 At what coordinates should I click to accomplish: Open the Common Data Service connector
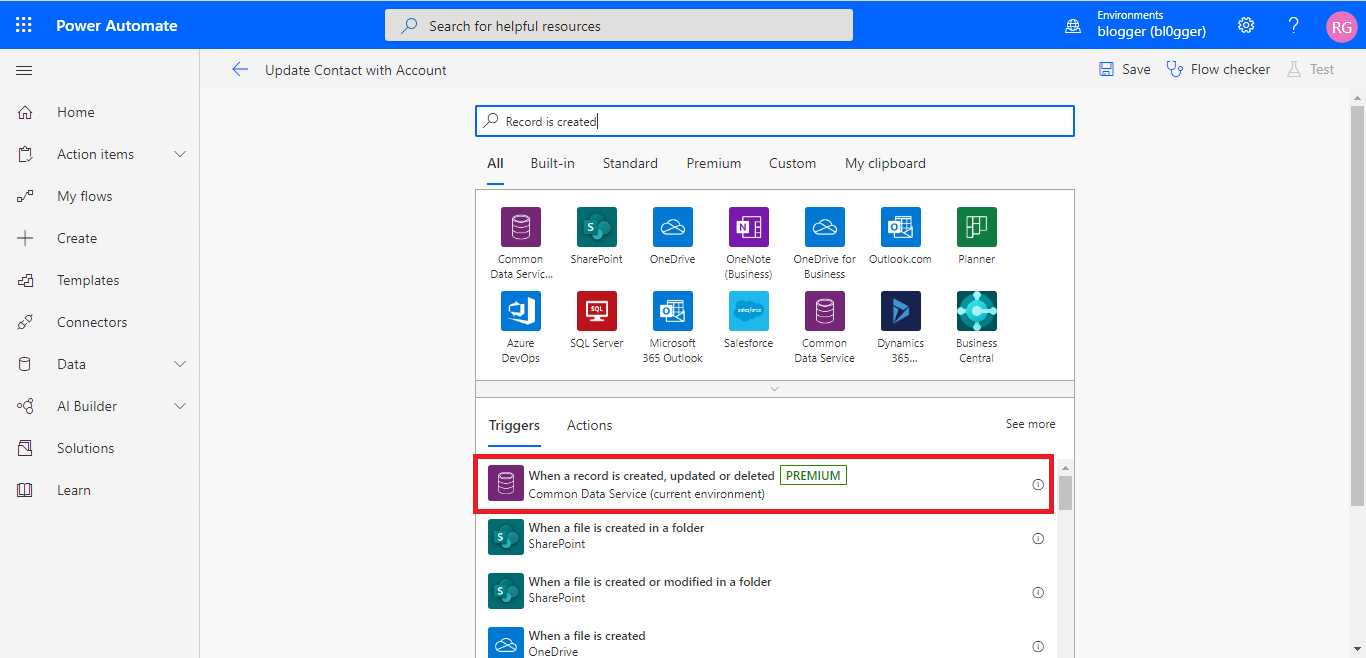click(x=824, y=311)
